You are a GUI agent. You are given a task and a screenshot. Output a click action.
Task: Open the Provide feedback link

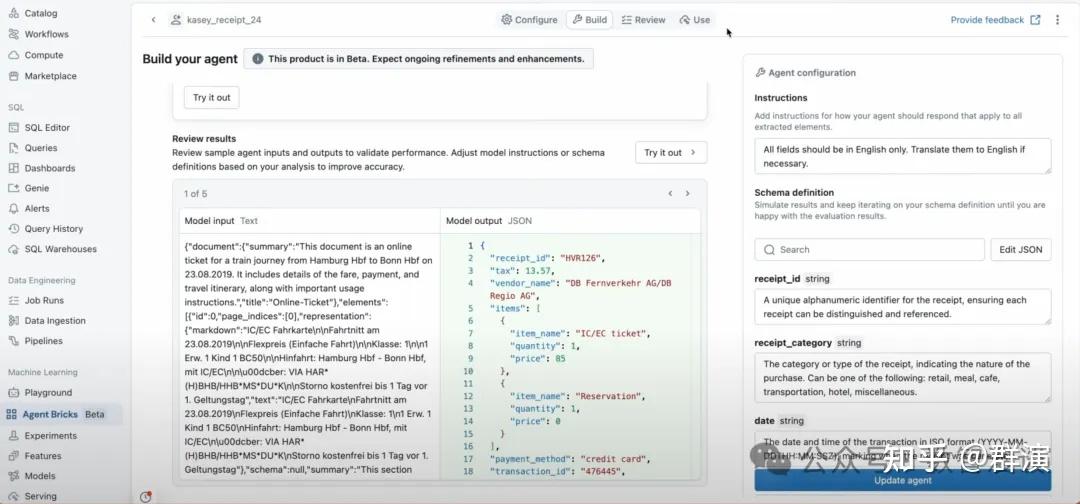995,20
